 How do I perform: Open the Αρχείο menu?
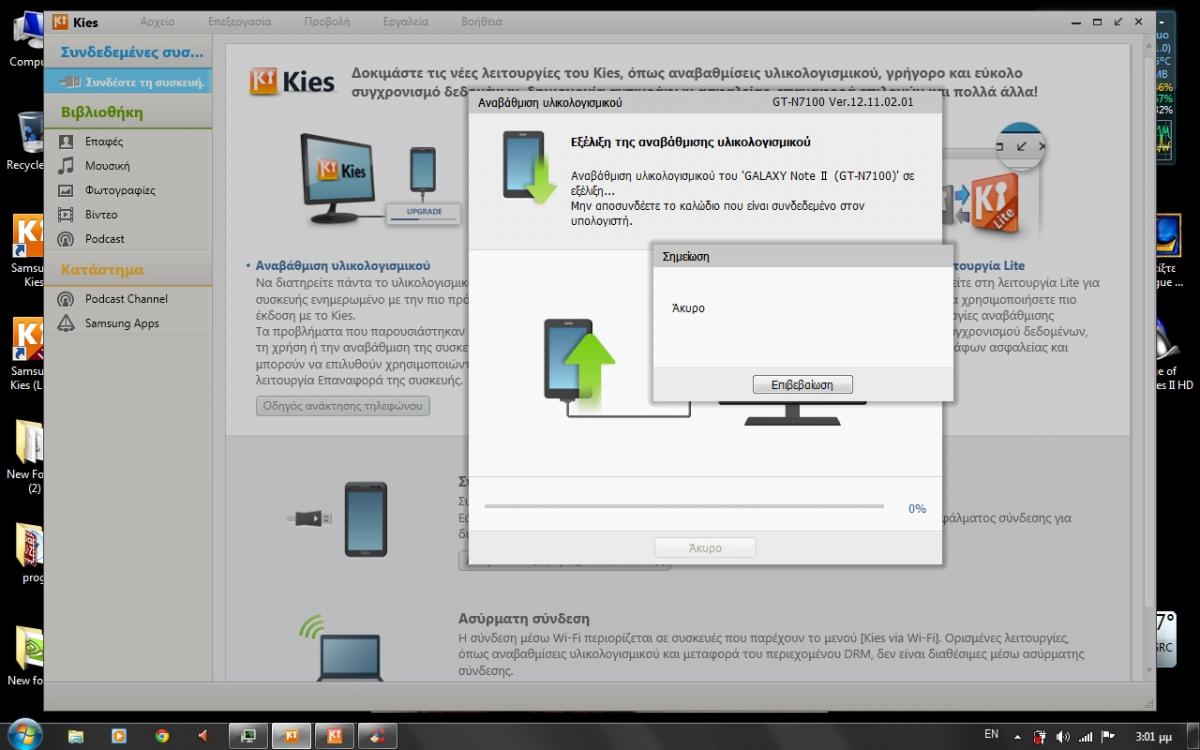[157, 21]
